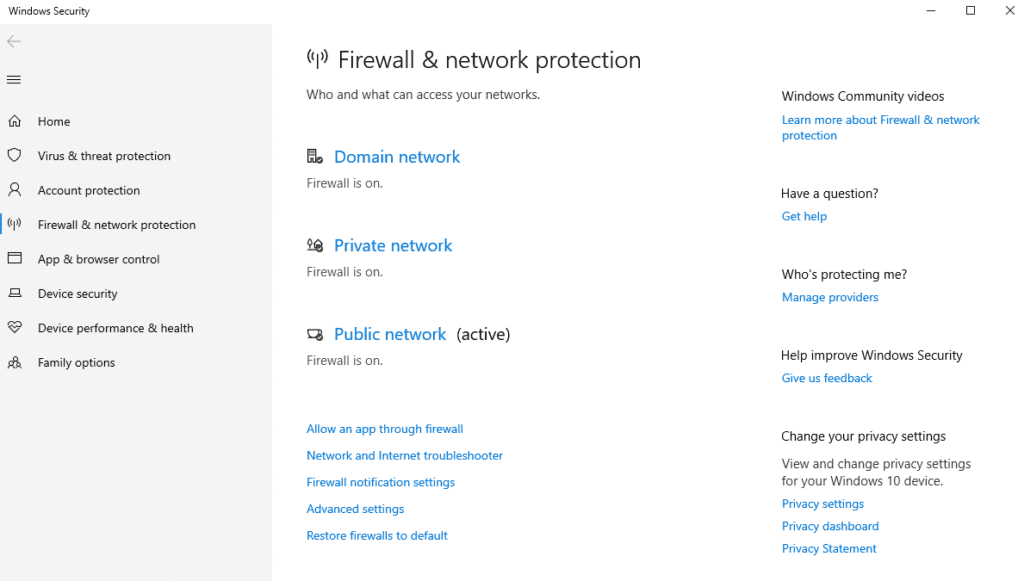Click the Manage providers link

(830, 298)
